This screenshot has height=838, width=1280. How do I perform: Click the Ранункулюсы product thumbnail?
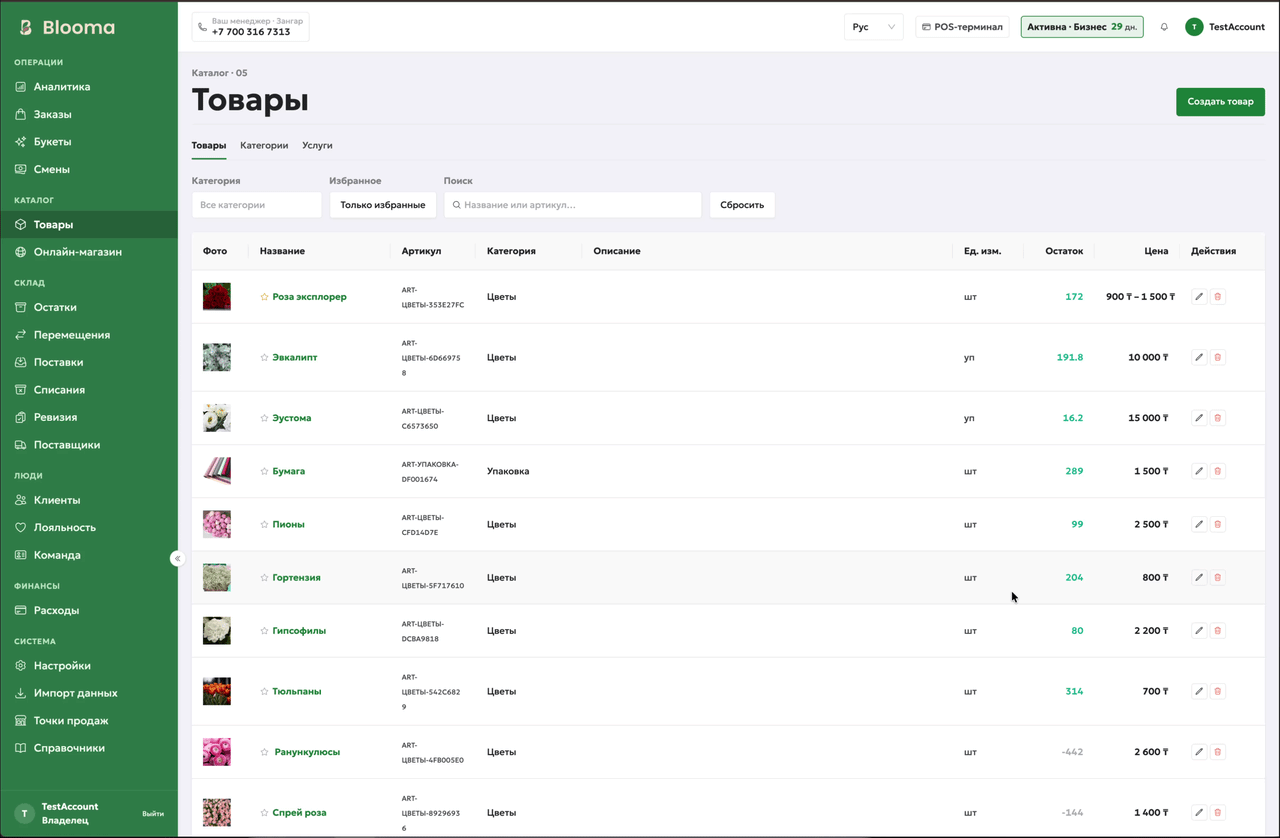(x=217, y=752)
